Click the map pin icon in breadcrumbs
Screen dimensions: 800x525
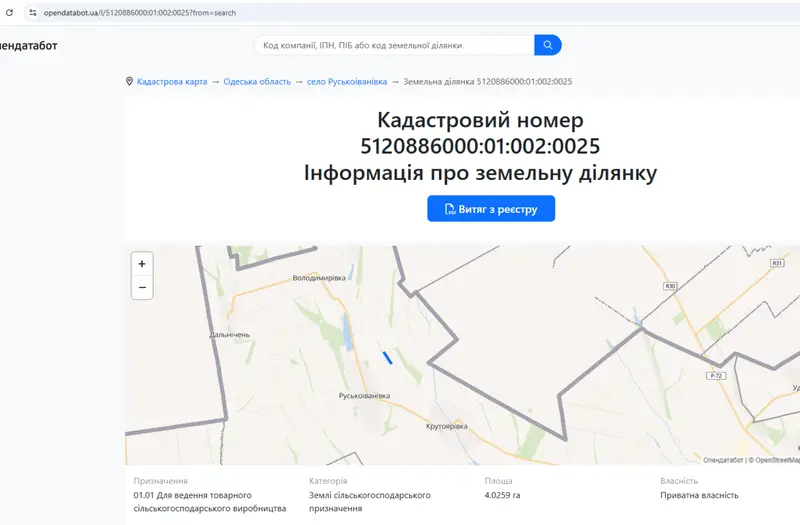pos(130,81)
